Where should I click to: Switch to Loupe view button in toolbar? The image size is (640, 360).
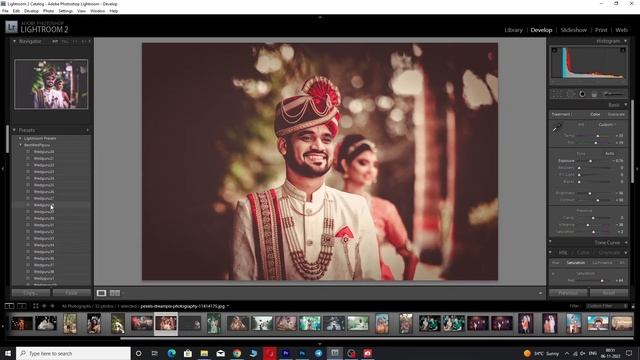(x=101, y=293)
